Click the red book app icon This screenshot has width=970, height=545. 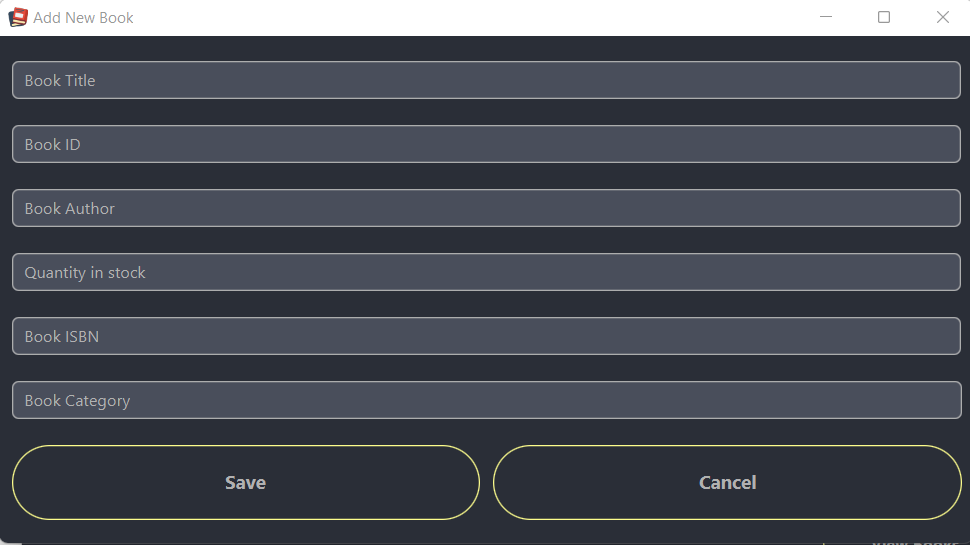(x=18, y=17)
